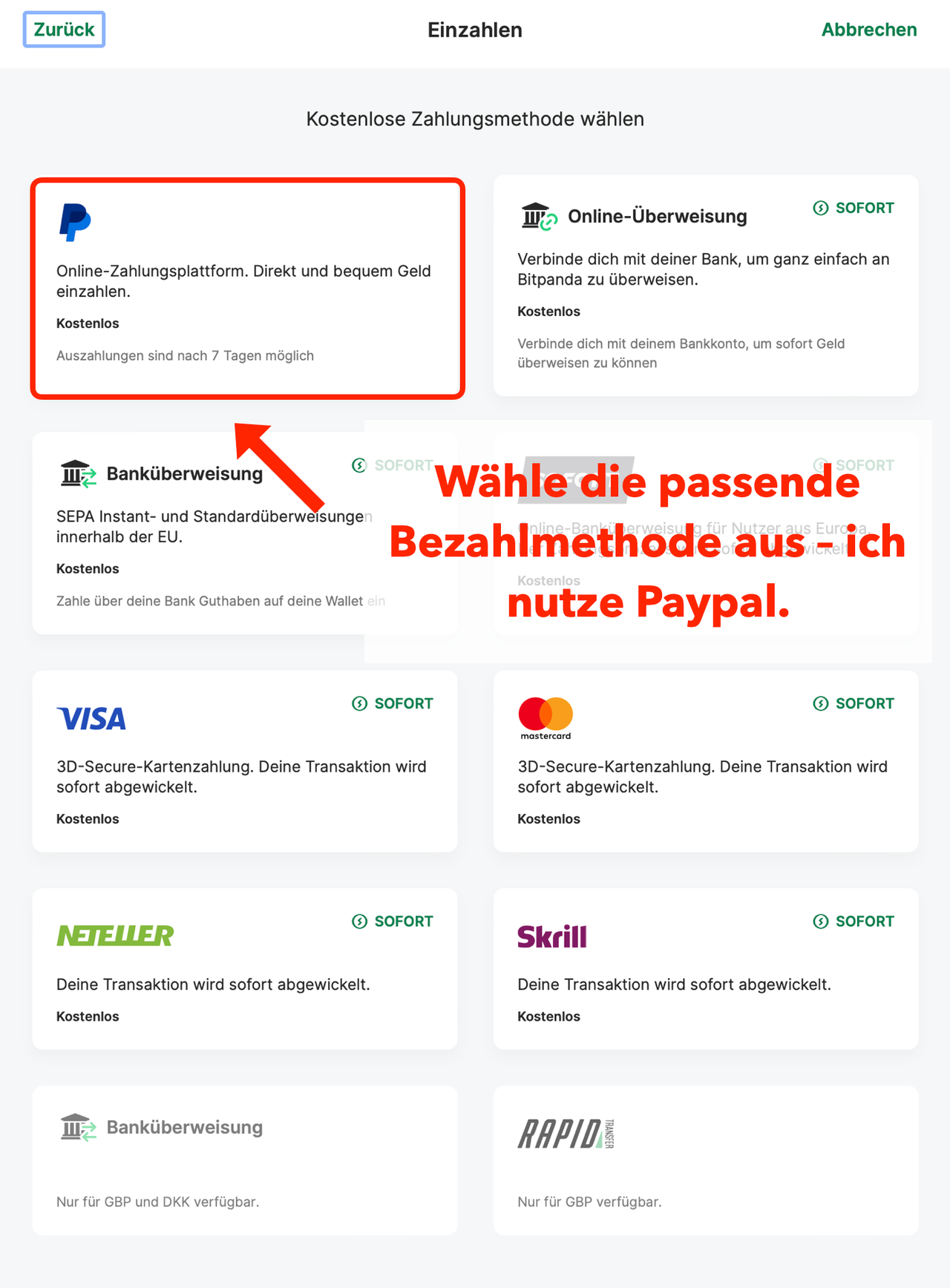The image size is (950, 1288).
Task: Click SOFORT badge on Neteller card
Action: point(393,921)
